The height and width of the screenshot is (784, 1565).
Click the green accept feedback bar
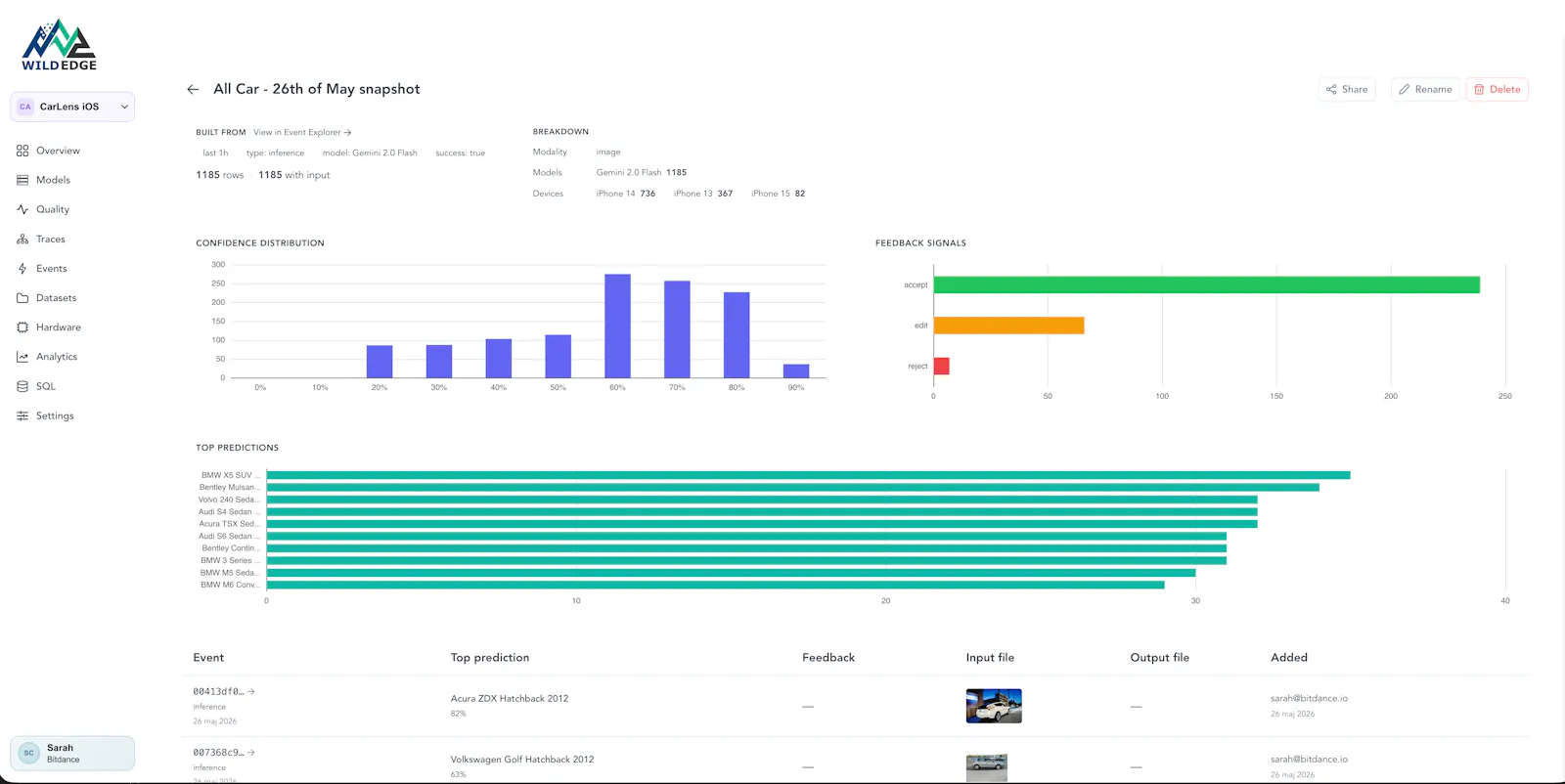click(1207, 284)
